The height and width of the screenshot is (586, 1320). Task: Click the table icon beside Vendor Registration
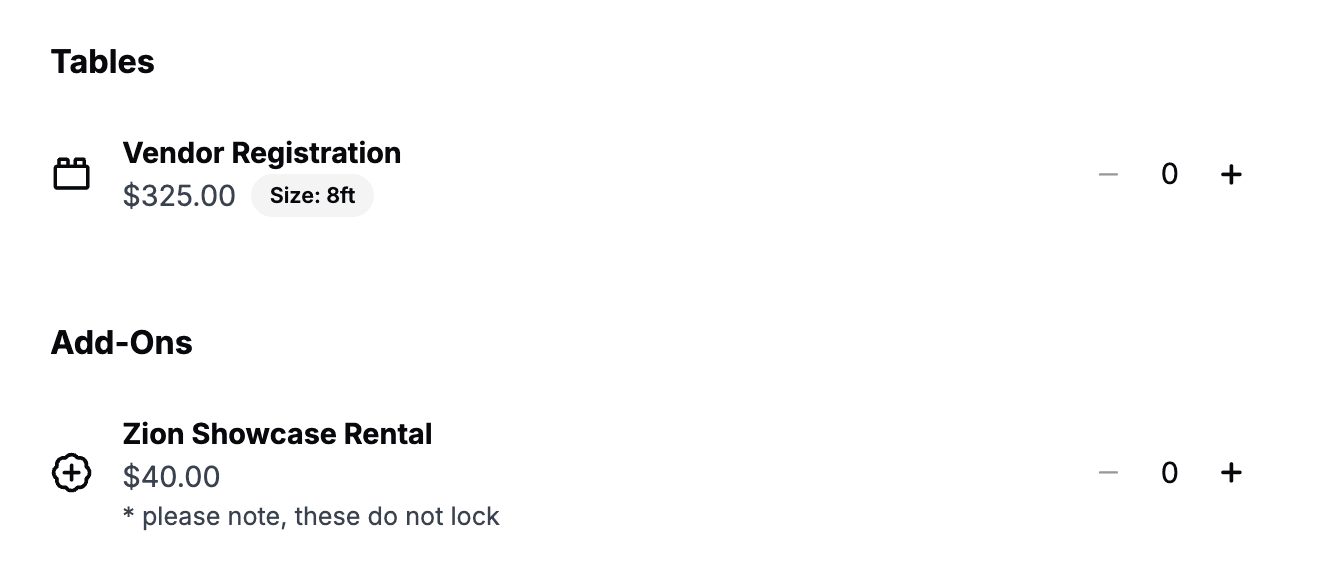coord(71,174)
